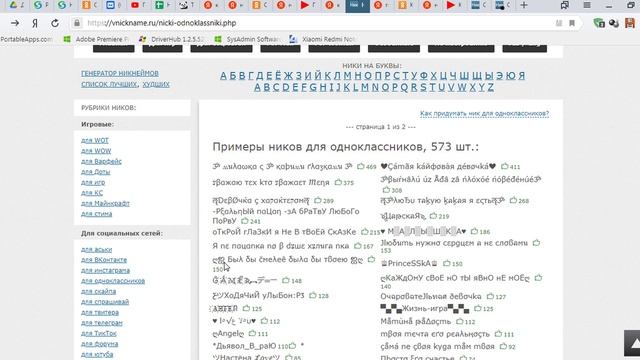Viewport: 640px width, 360px height.
Task: Open sidebar link 'для инстаграма'
Action: tap(105, 271)
